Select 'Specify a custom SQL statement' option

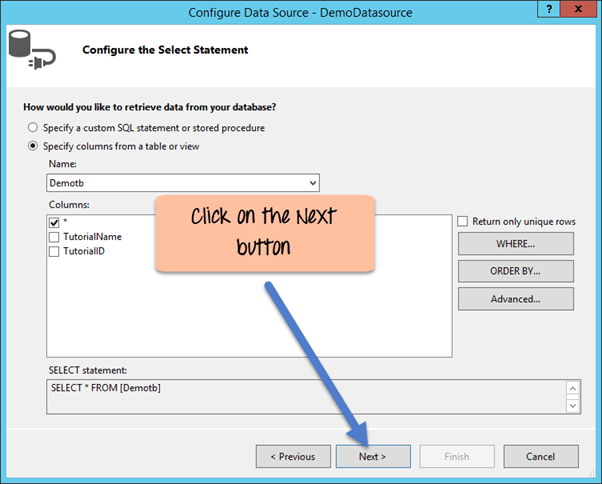(x=34, y=128)
